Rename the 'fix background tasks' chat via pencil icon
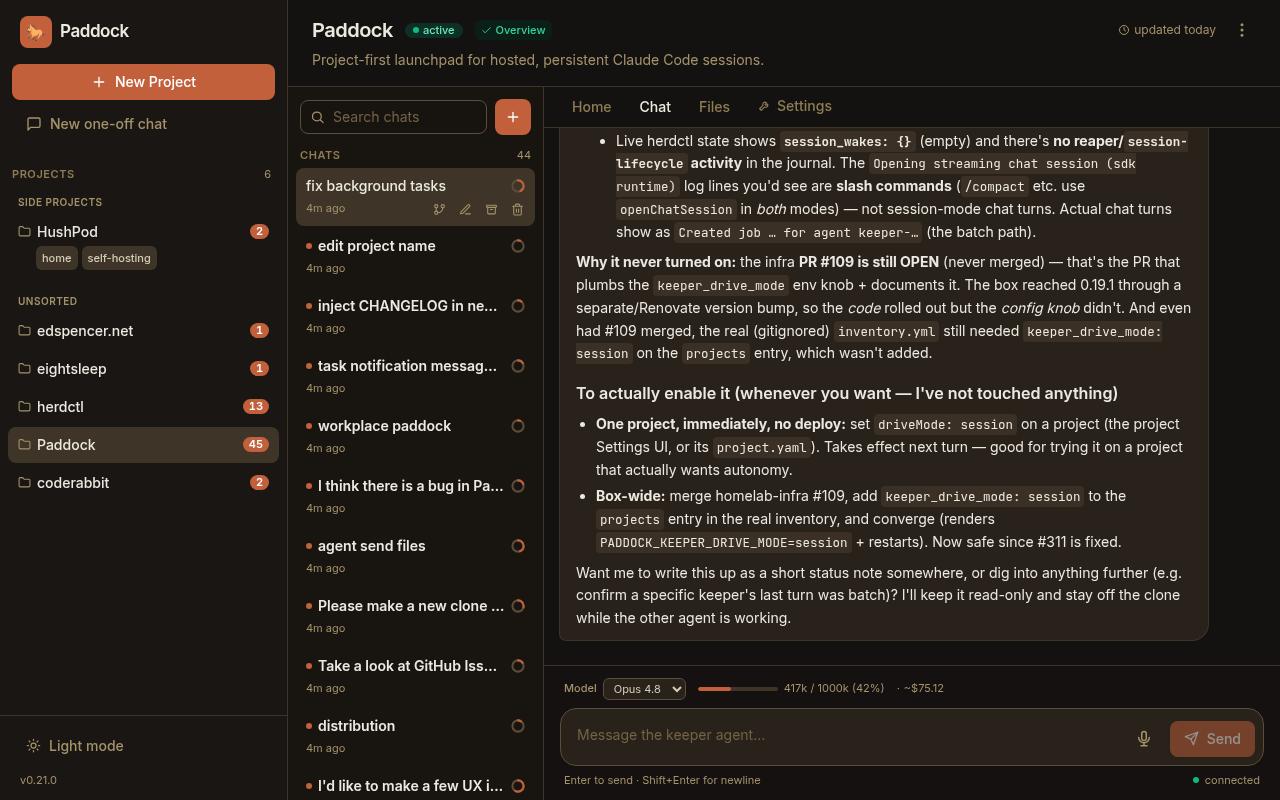The image size is (1280, 800). point(465,209)
